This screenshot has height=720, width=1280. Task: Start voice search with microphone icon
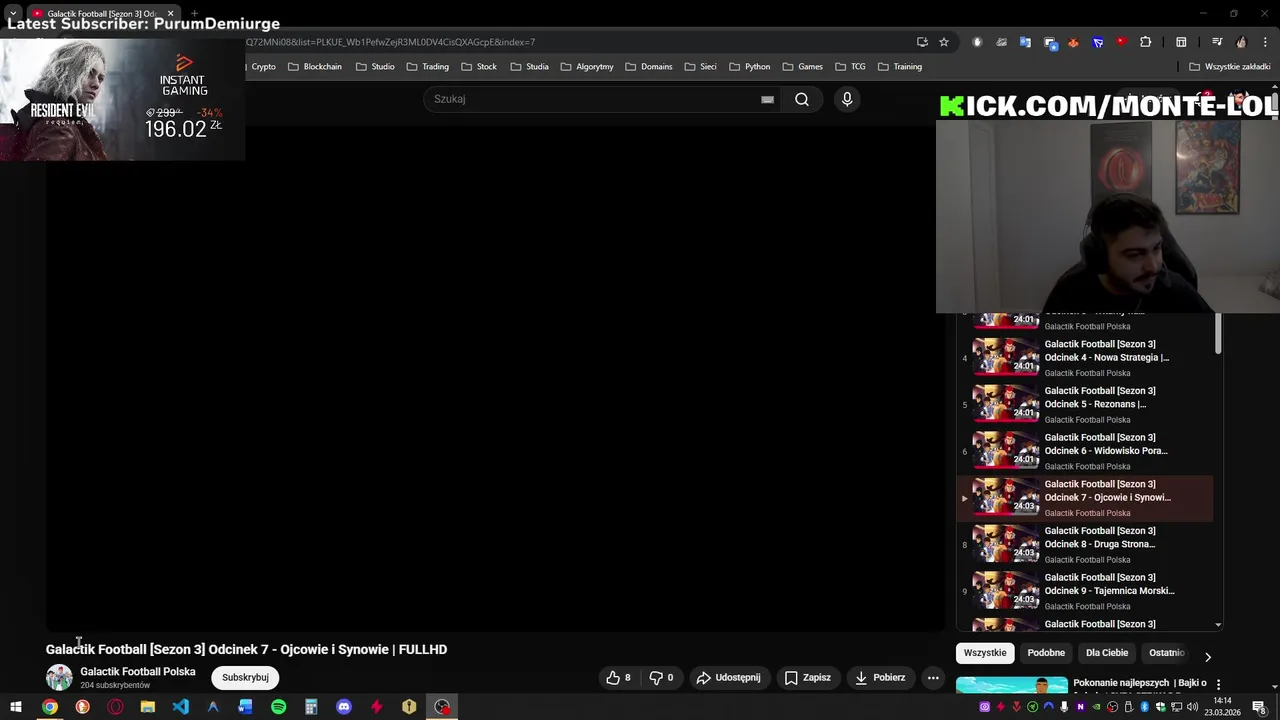click(x=847, y=99)
